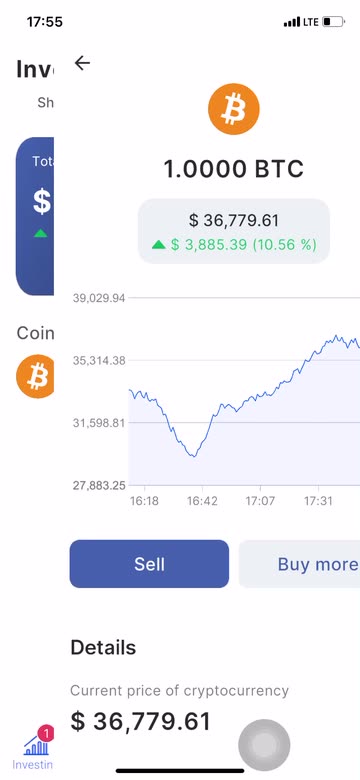Click the large Bitcoin logo
Screen dimensions: 360x780
pyautogui.click(x=234, y=109)
